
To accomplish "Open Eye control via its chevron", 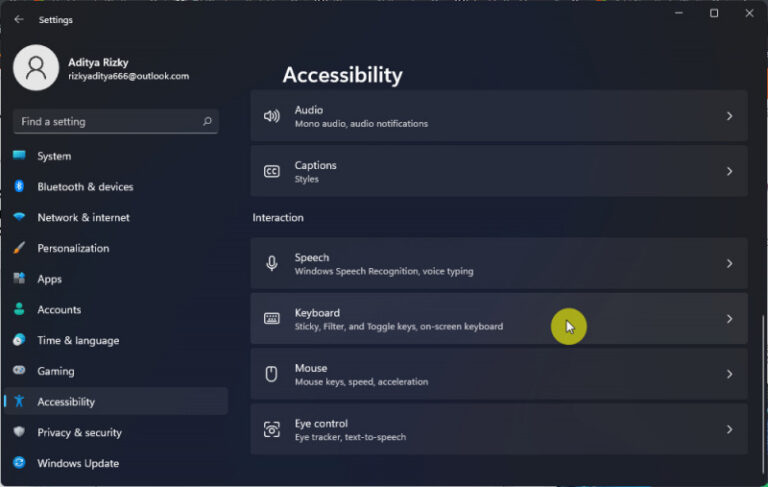I will pyautogui.click(x=729, y=430).
